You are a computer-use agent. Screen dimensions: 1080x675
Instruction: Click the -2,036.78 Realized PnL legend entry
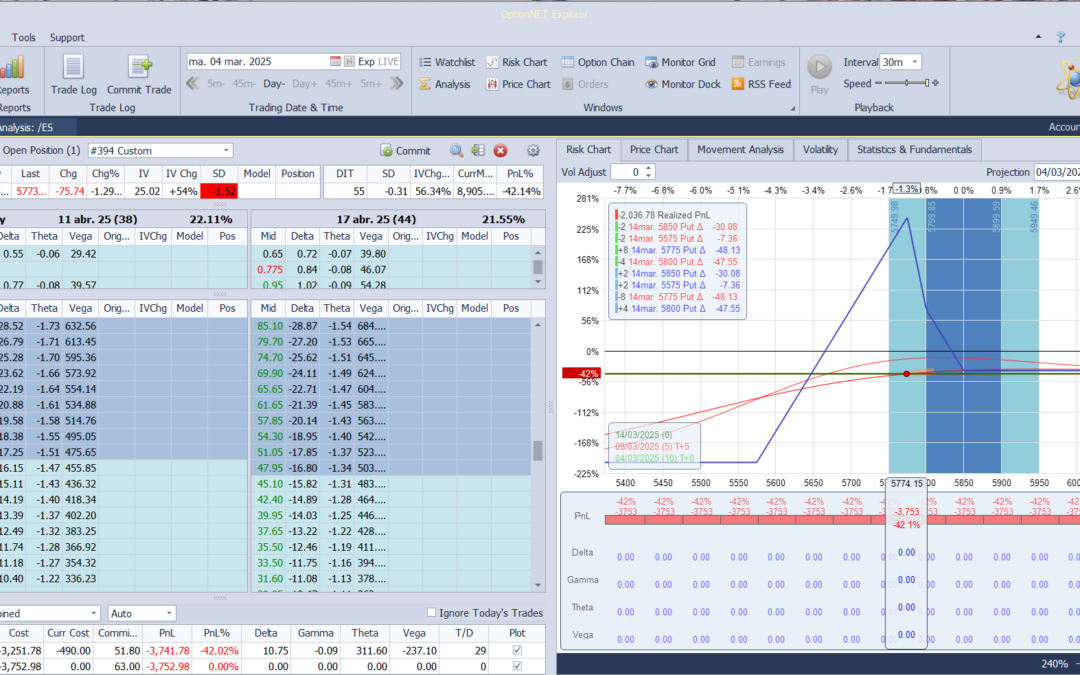tap(664, 215)
